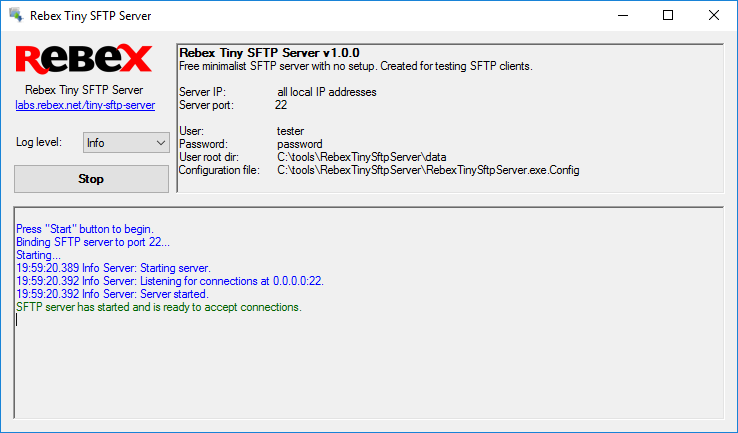Viewport: 738px width, 433px height.
Task: Click the 'Free minimalist SFTP server' description line
Action: pyautogui.click(x=356, y=66)
